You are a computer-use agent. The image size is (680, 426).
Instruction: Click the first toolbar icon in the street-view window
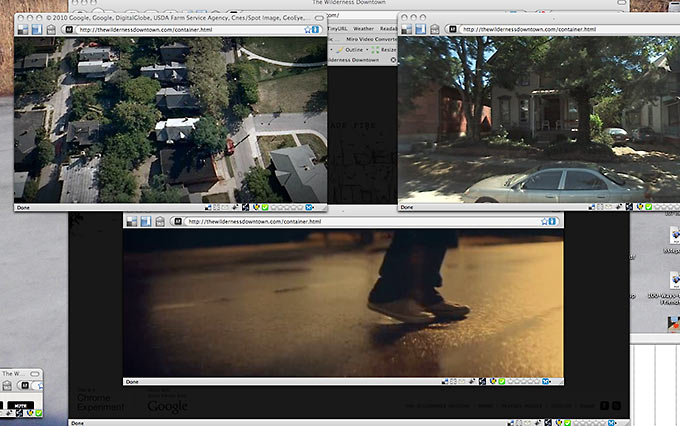407,29
